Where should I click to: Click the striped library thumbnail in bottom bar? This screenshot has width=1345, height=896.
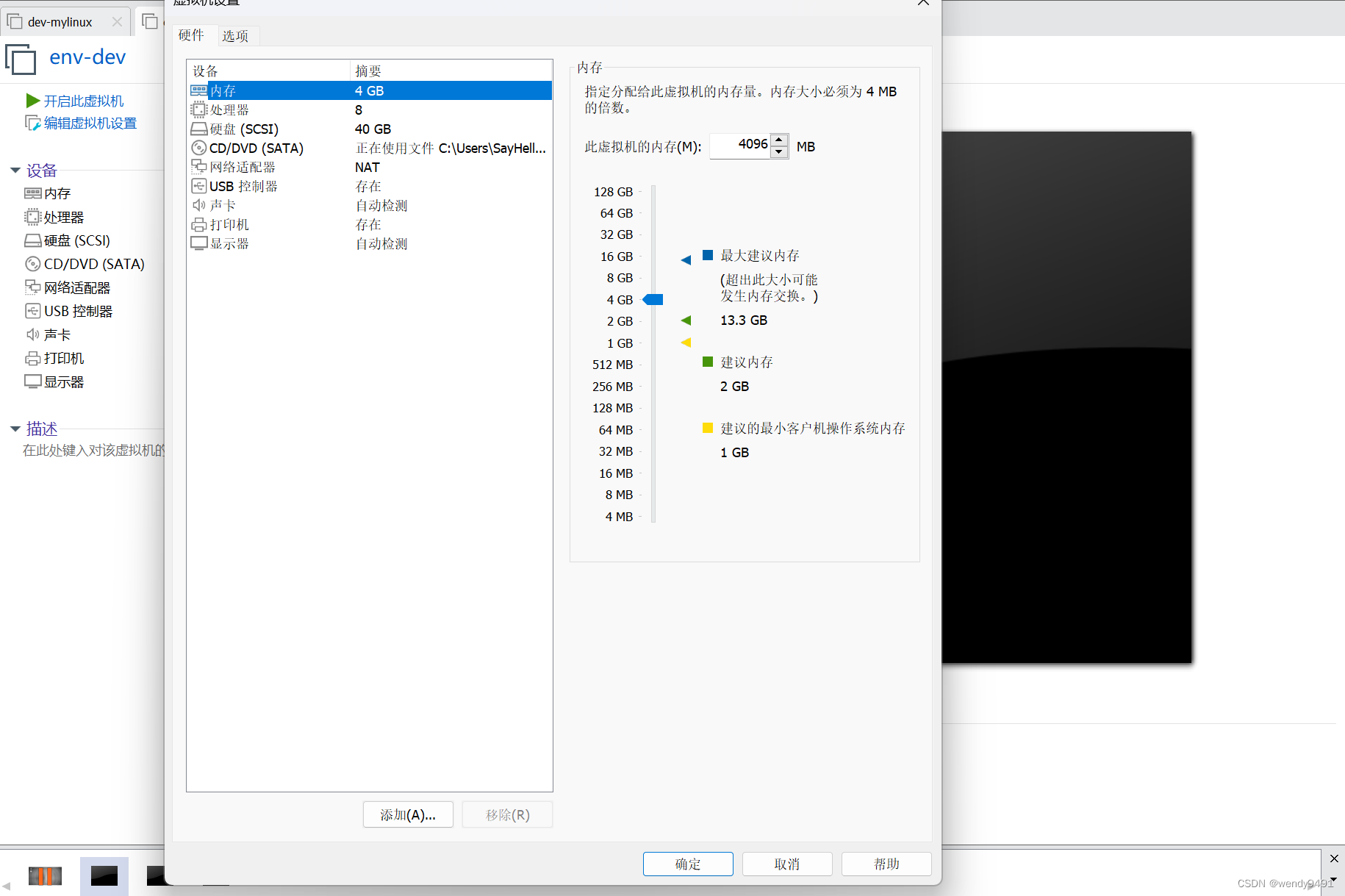click(x=45, y=875)
